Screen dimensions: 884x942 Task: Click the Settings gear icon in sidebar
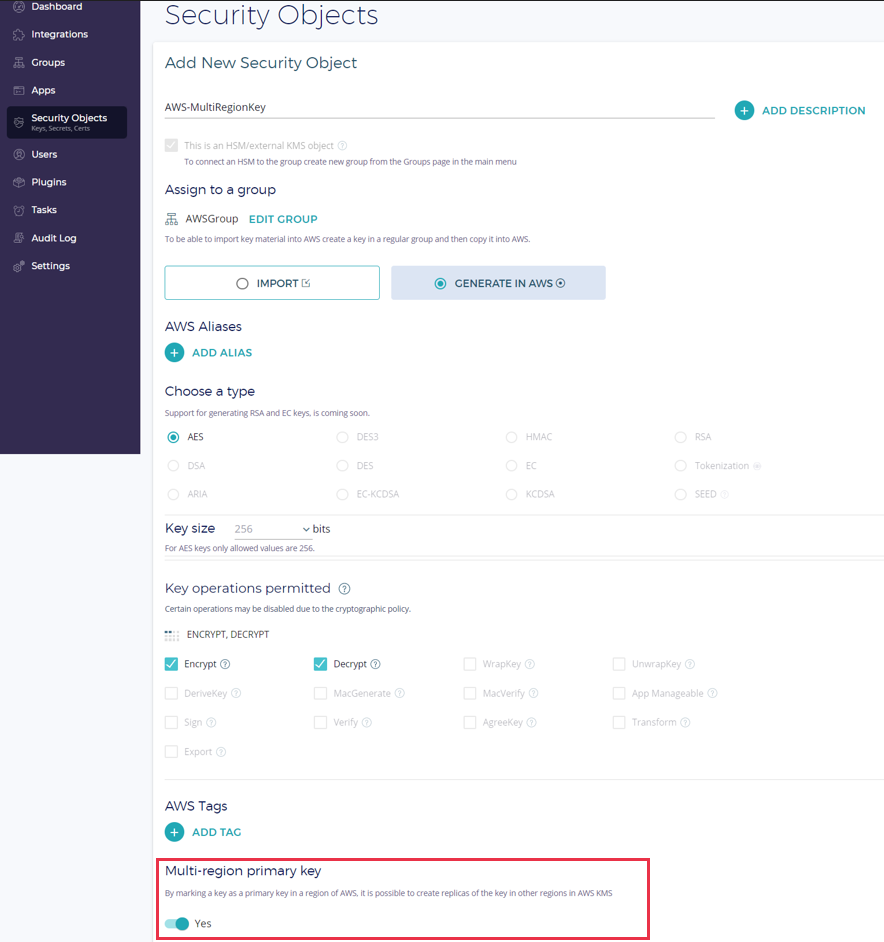pos(18,267)
